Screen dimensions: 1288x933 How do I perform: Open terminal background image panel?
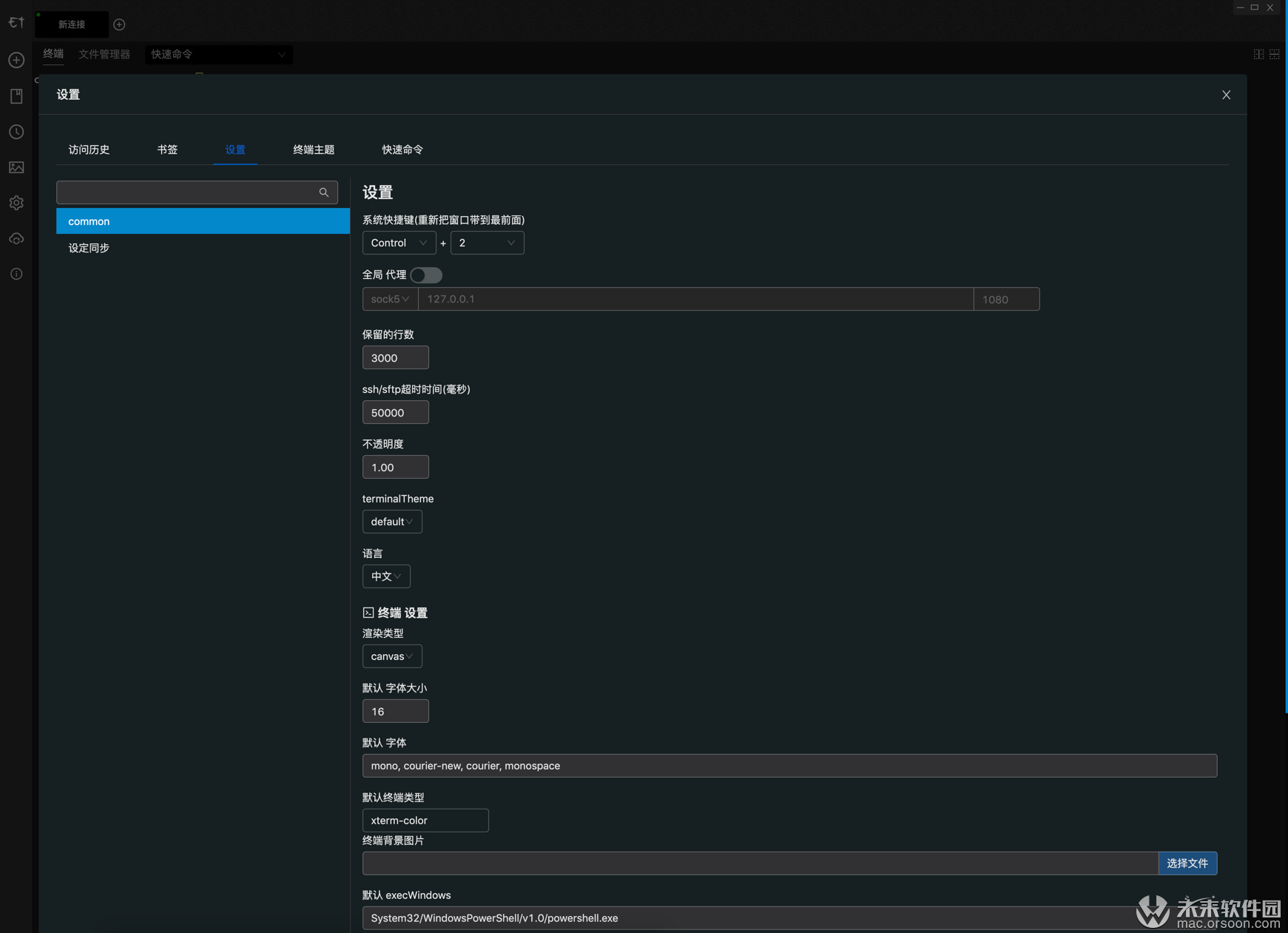16,167
